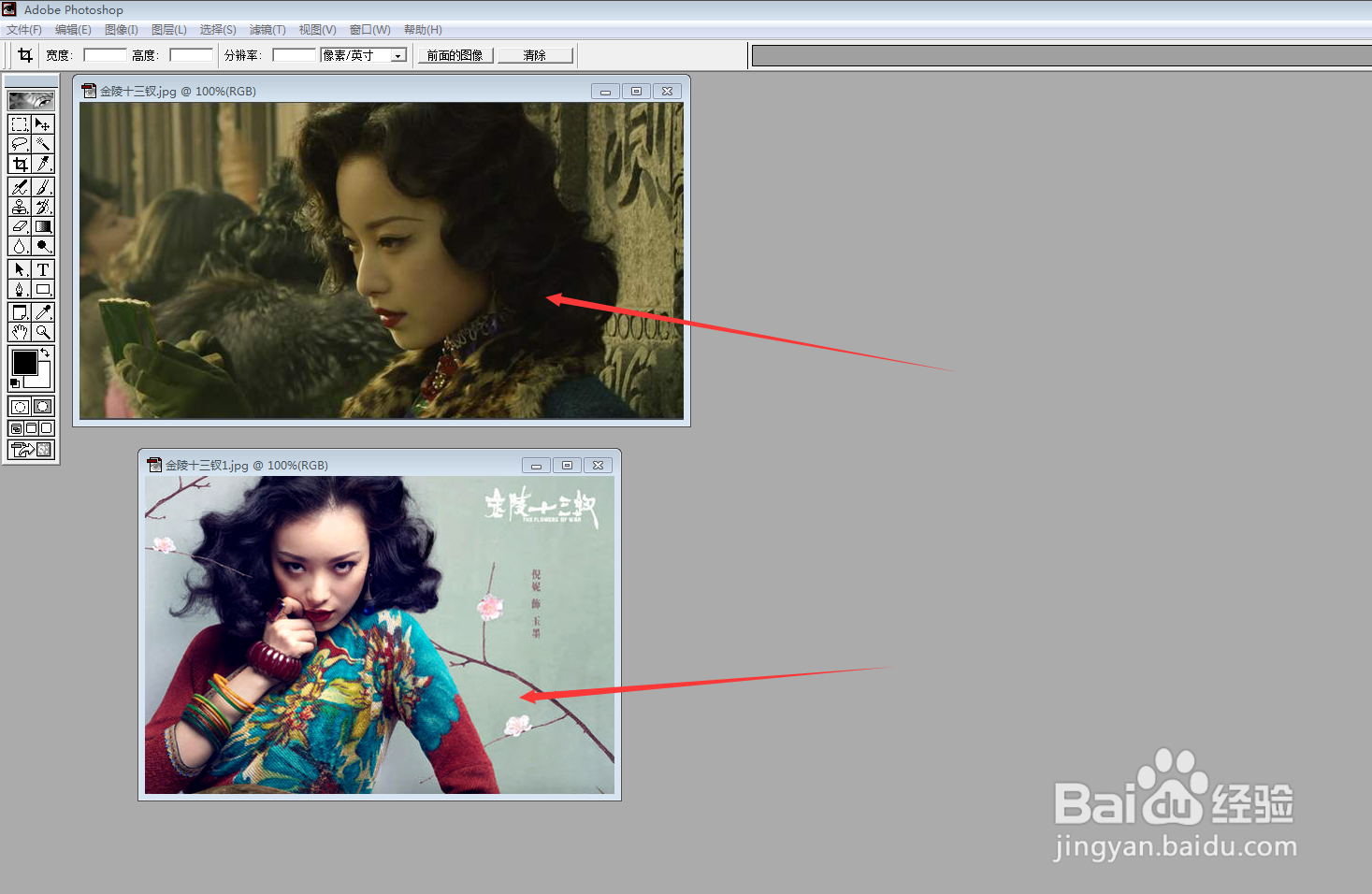Select the Dodge tool
1372x894 pixels.
click(x=43, y=246)
